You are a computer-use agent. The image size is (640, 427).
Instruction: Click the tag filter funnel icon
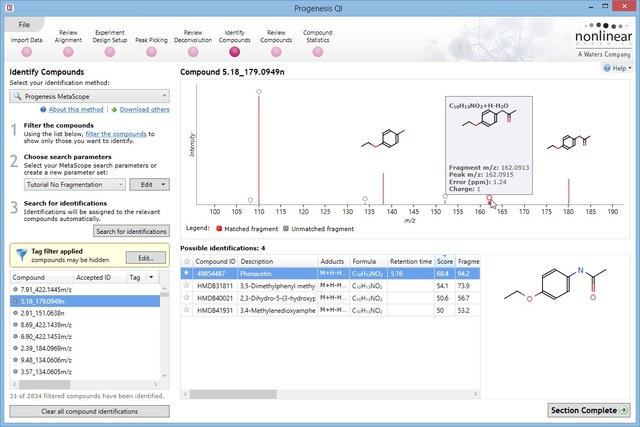pyautogui.click(x=21, y=255)
